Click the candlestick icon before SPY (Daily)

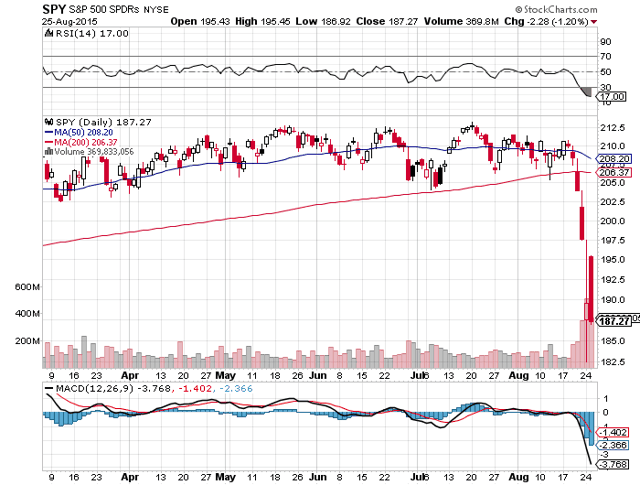(49, 122)
